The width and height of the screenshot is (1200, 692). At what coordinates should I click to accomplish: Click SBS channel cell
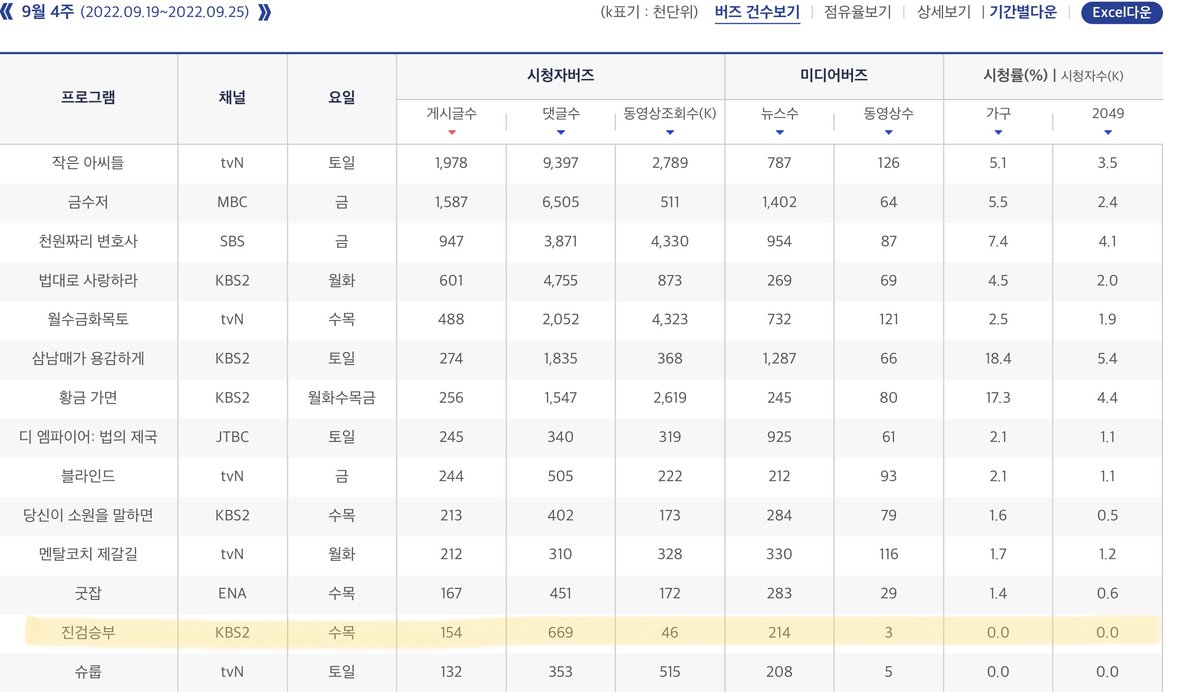tap(232, 241)
